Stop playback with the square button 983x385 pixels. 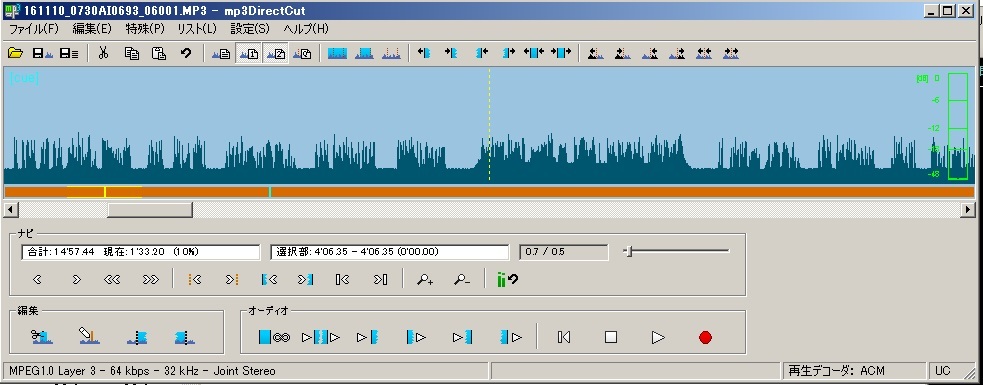(611, 337)
